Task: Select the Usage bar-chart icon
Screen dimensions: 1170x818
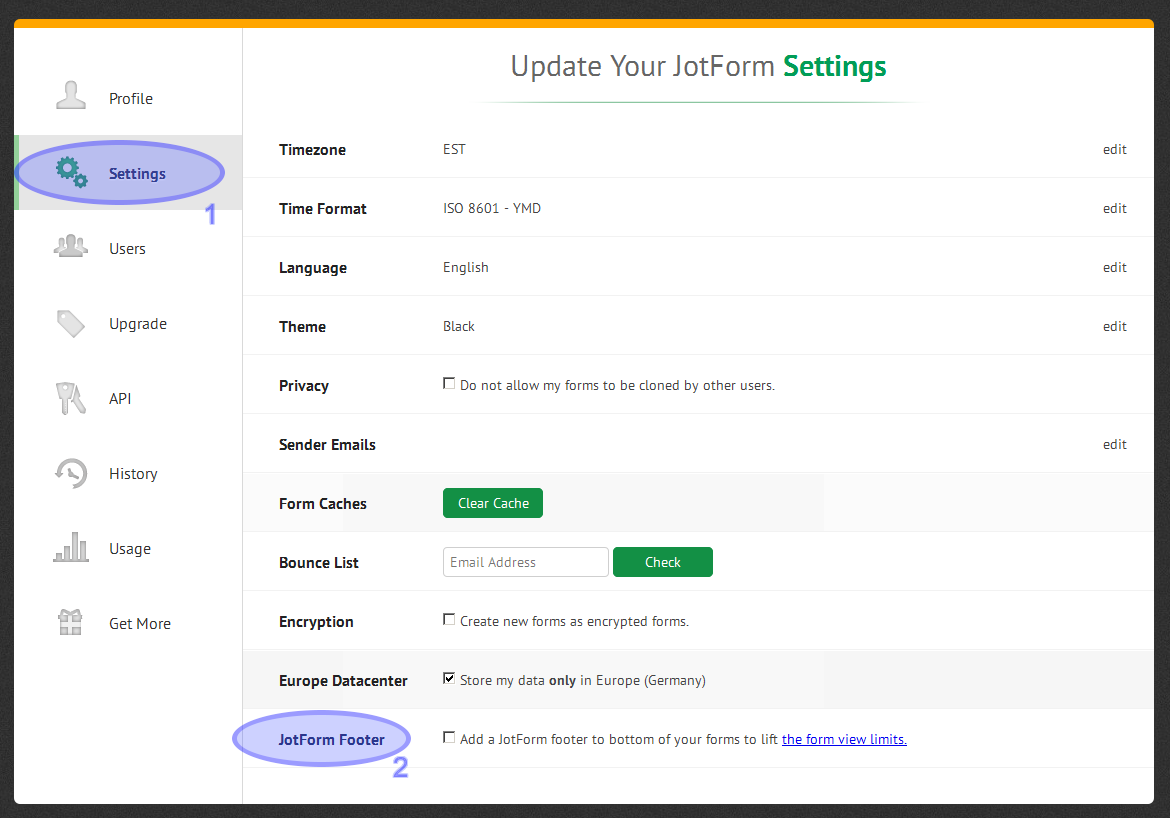Action: (70, 545)
